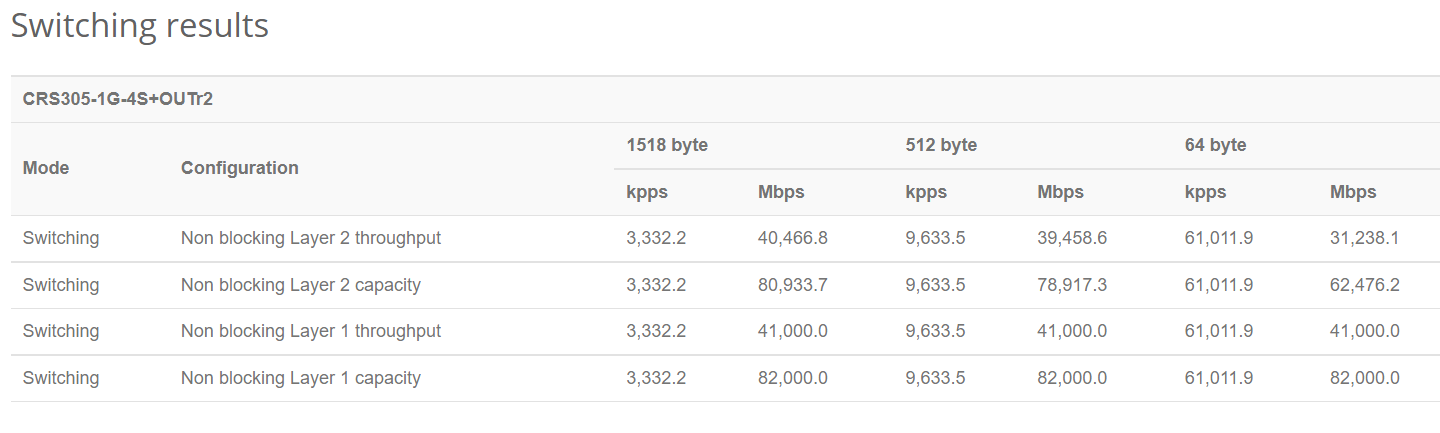
Task: Select the 78,917.3 Mbps value
Action: pos(1072,285)
